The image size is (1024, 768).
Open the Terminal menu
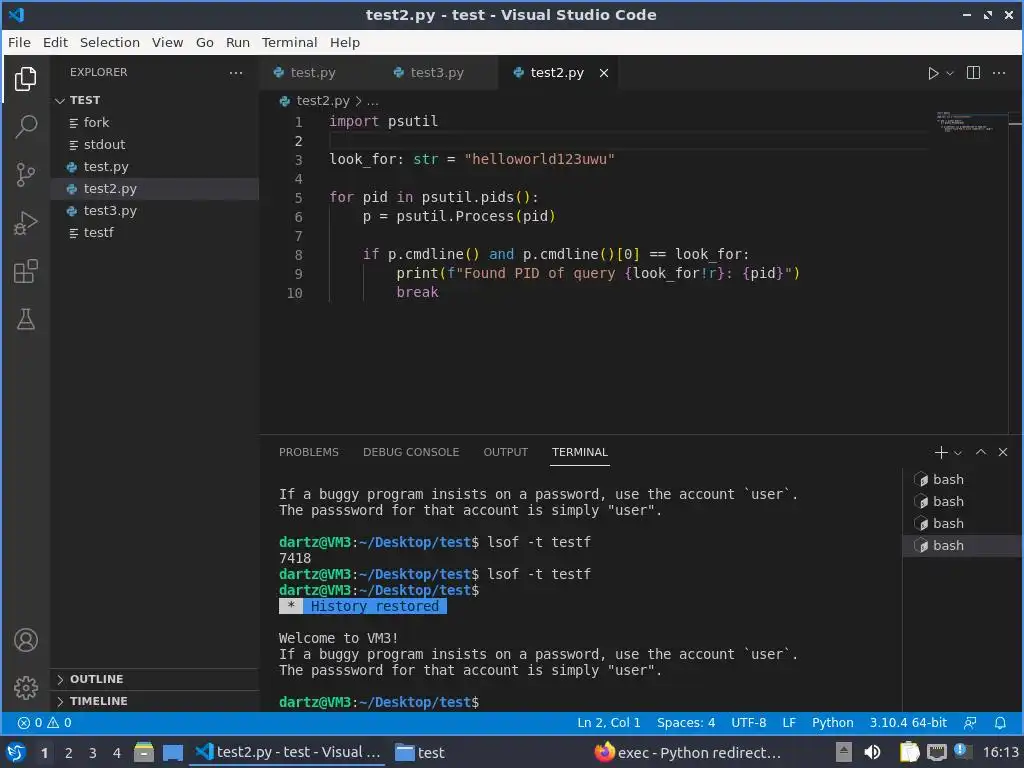[x=289, y=42]
